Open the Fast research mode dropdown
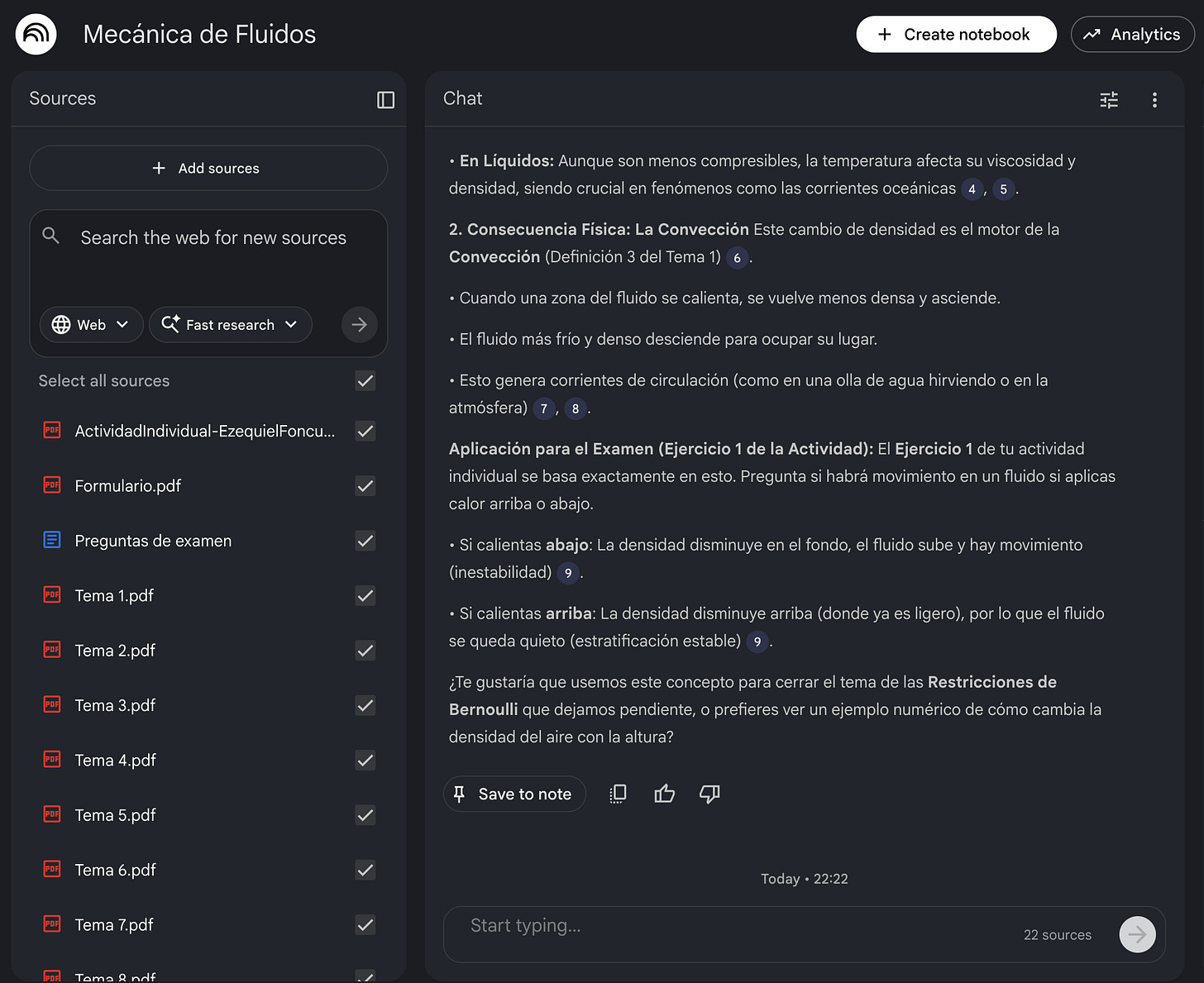The image size is (1204, 983). [231, 325]
